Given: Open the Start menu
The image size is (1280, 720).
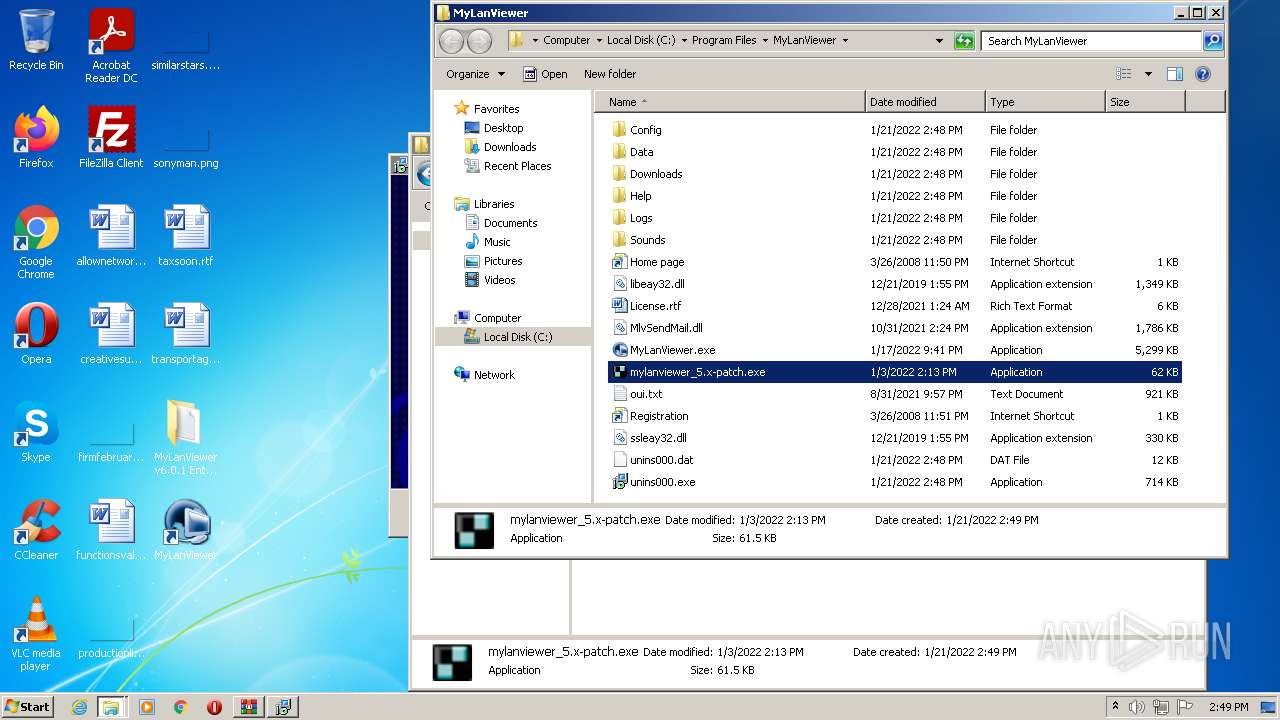Looking at the screenshot, I should (28, 706).
